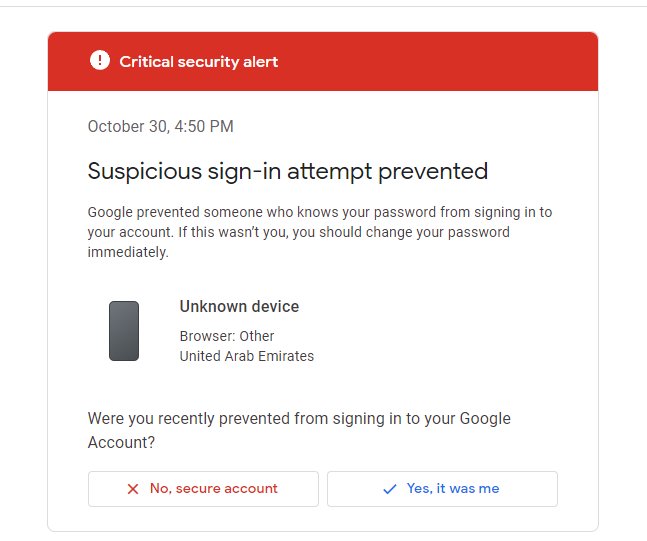Click the "4:50 PM" time text
Screen dimensions: 647x541
coord(207,127)
